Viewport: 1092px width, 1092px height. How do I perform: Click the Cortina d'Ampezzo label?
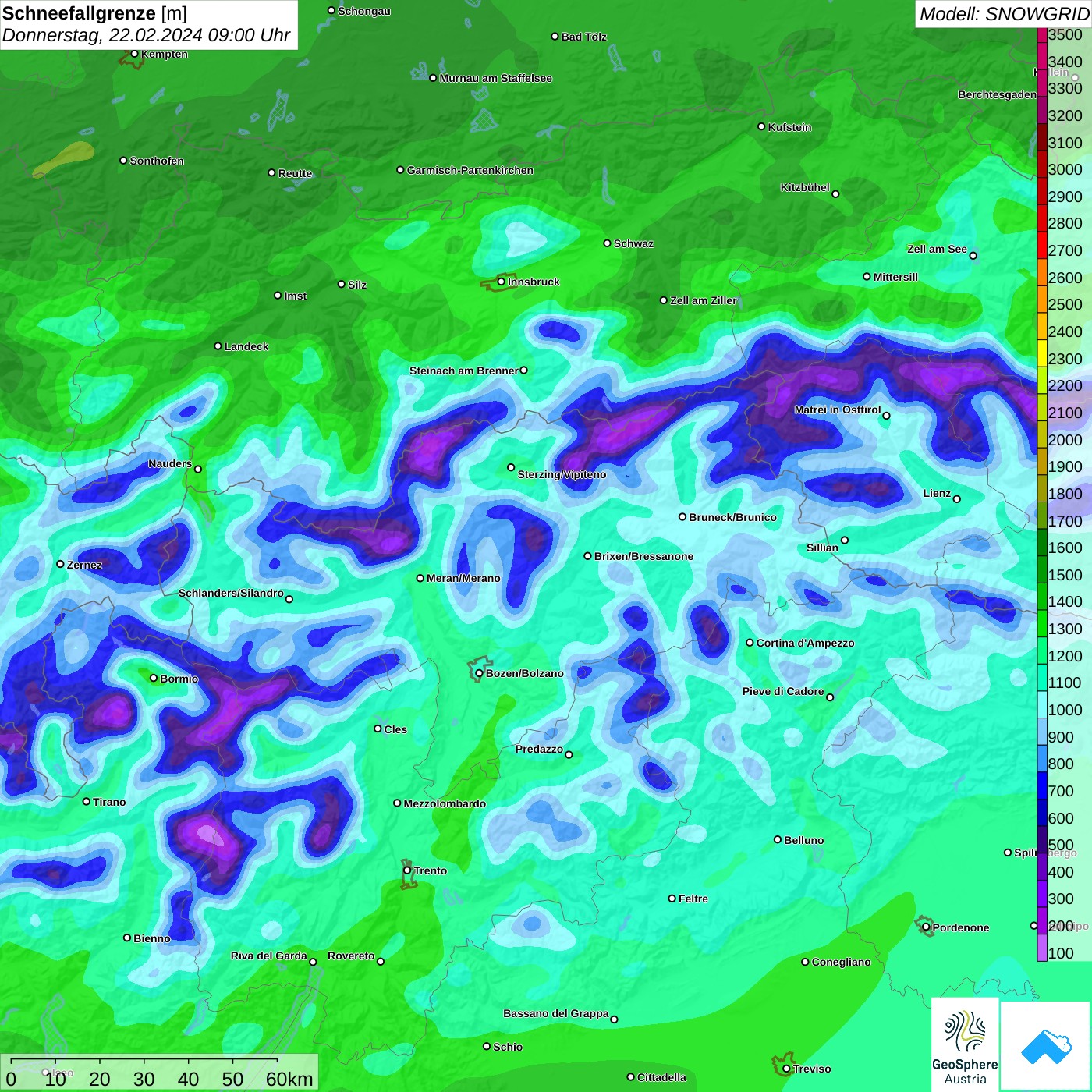coord(805,643)
